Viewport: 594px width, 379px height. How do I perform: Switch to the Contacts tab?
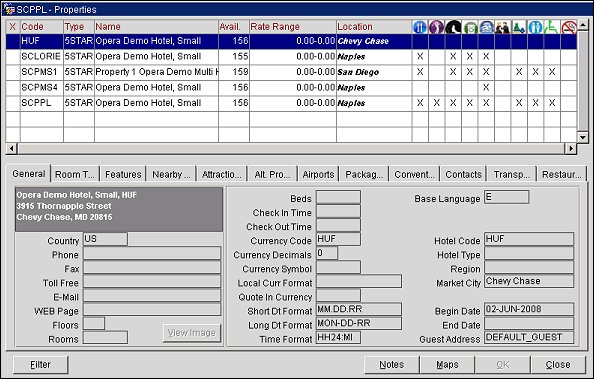pyautogui.click(x=463, y=175)
